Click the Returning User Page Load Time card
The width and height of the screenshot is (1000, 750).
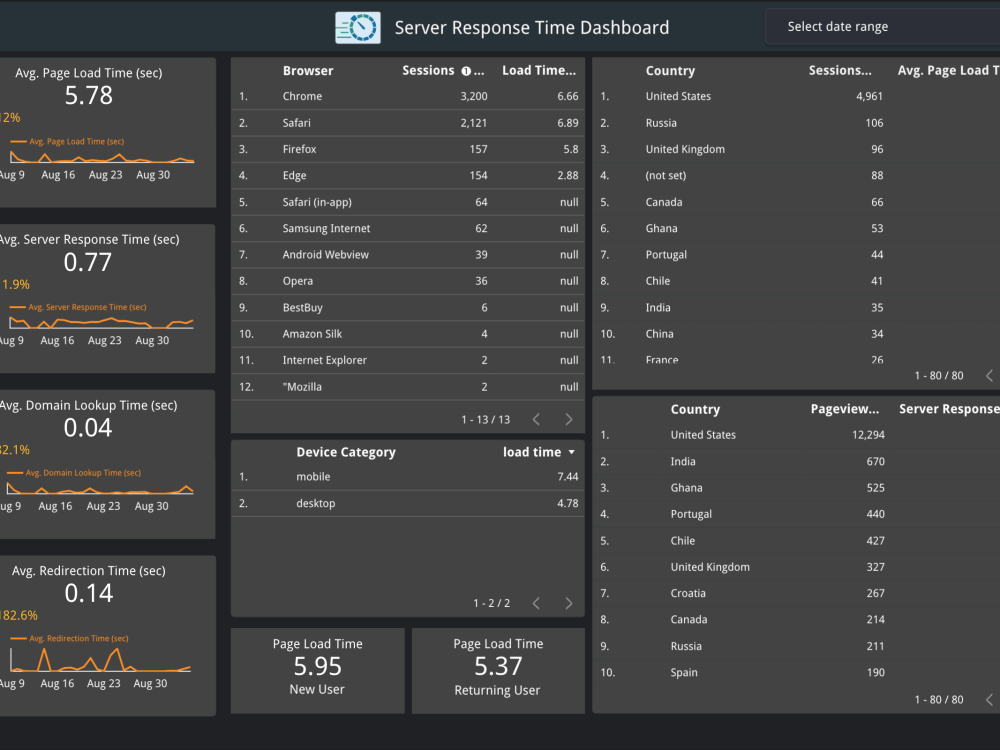[x=498, y=670]
